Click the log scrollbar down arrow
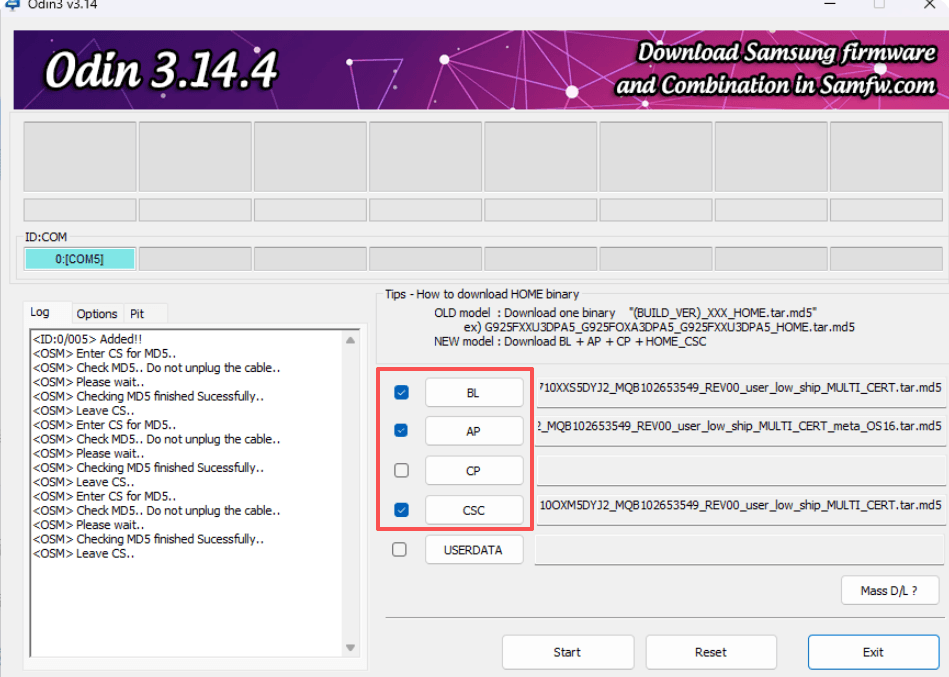Screen dimensions: 949x677 point(350,647)
